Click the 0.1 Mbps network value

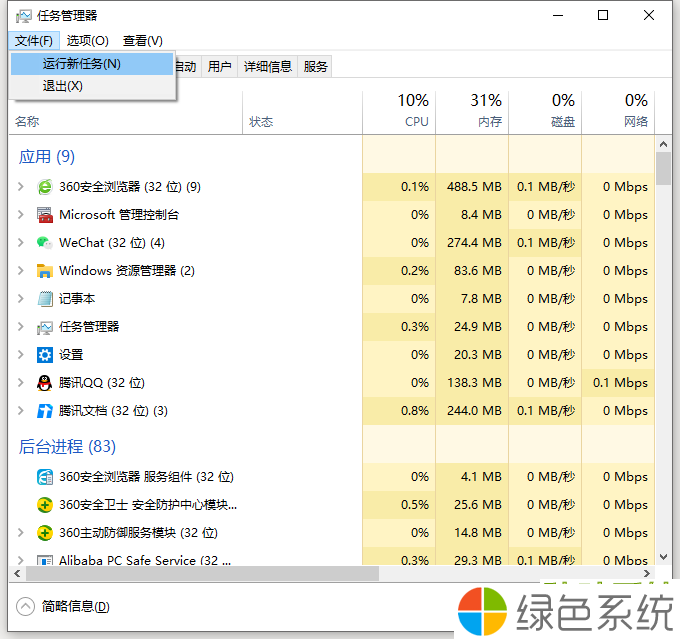click(x=620, y=383)
